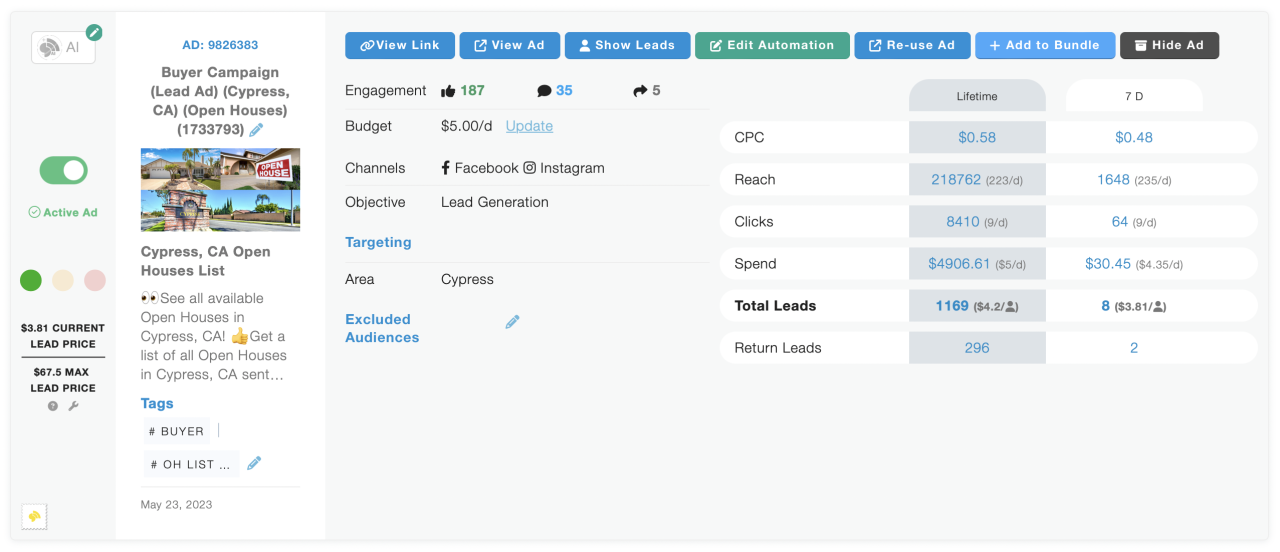Select the green status circle
1280x552 pixels.
click(x=31, y=280)
